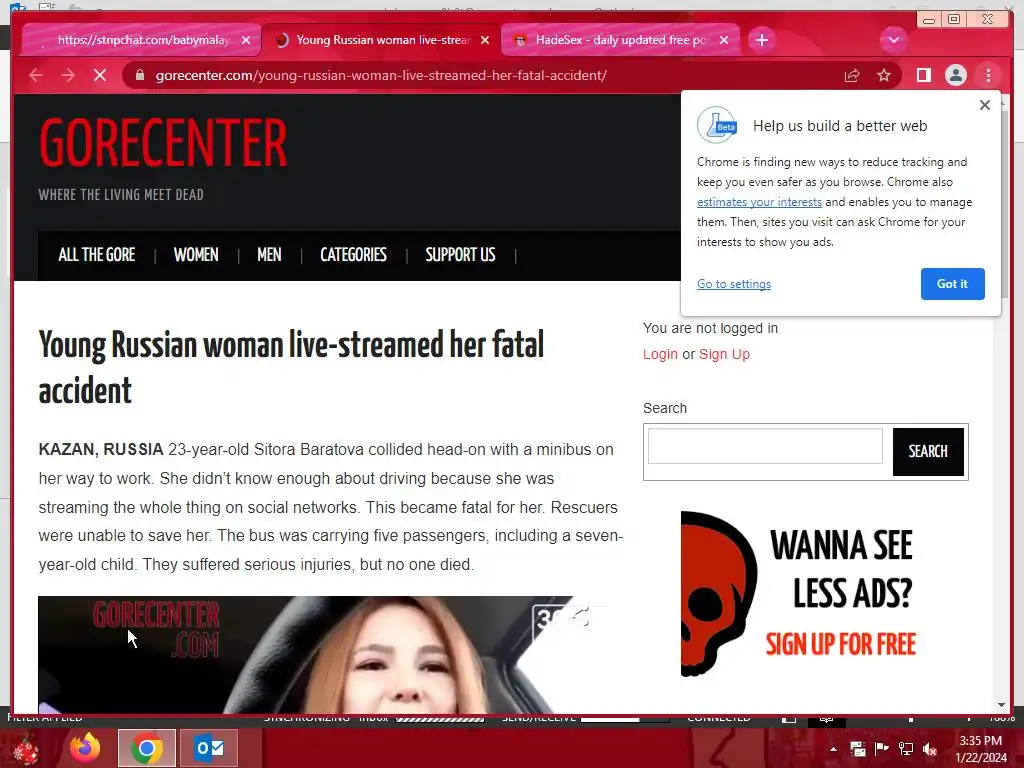
Task: Open the Action Center flag icon
Action: pos(881,749)
